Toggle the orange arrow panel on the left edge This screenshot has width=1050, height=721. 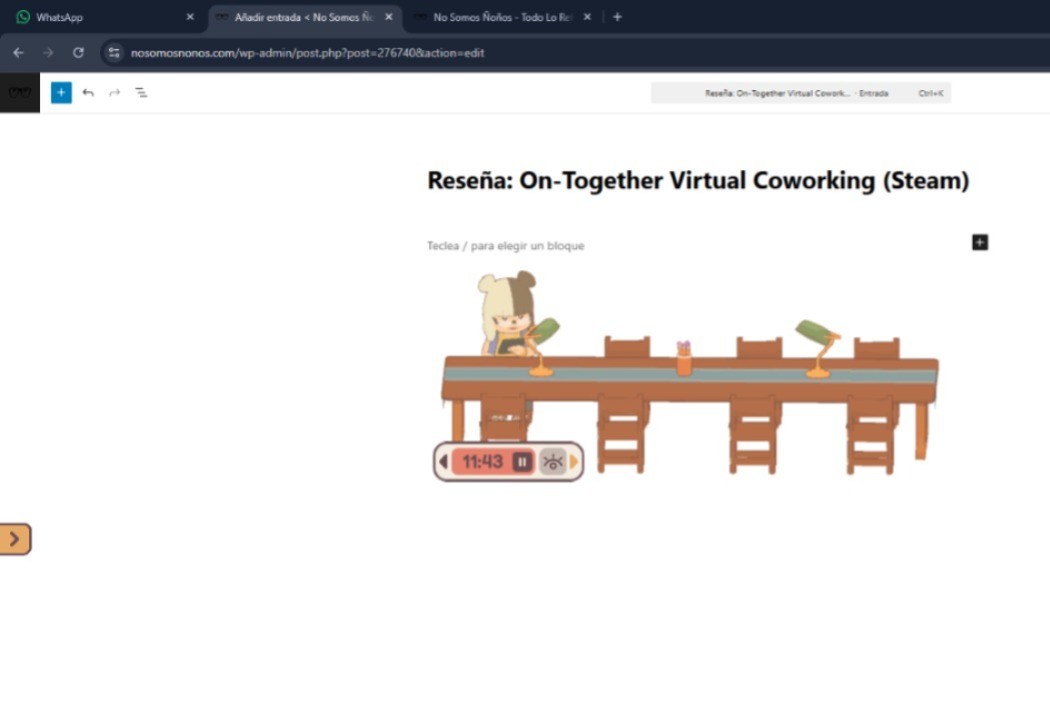click(15, 538)
